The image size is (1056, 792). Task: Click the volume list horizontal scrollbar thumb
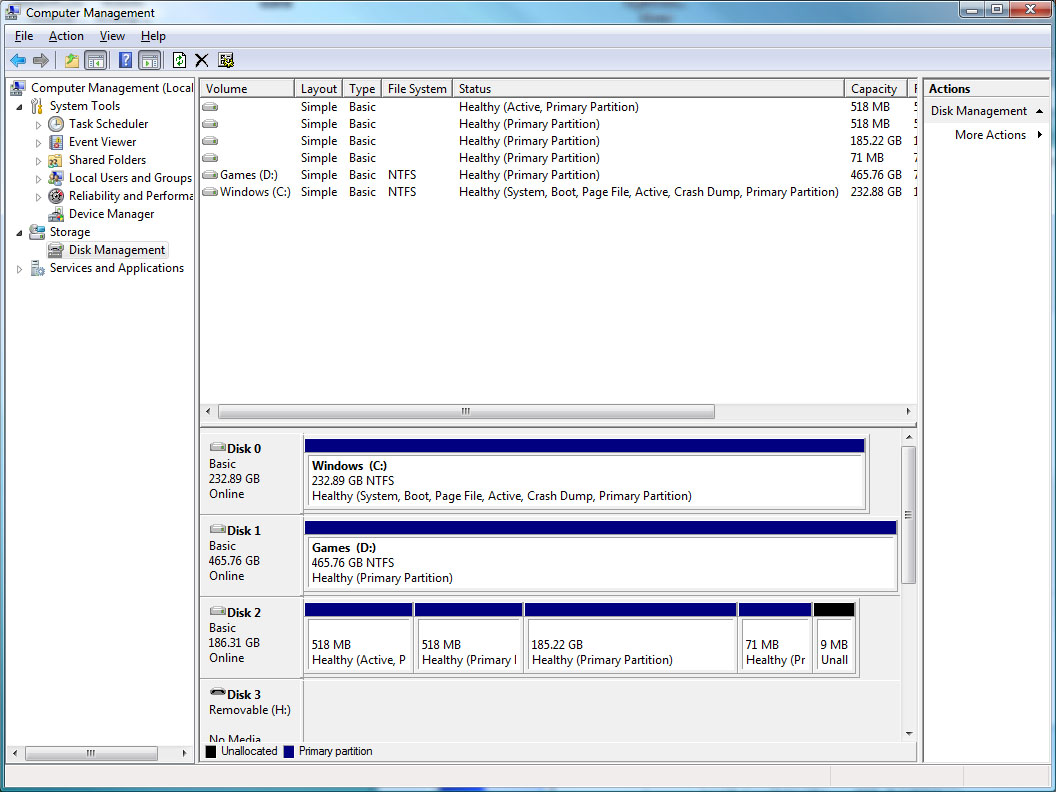click(466, 411)
